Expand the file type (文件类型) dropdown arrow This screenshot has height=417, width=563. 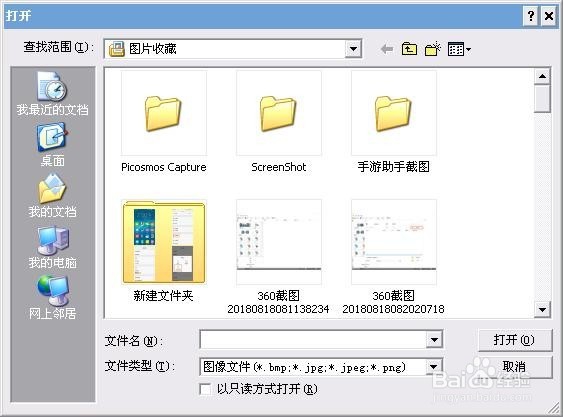[x=434, y=367]
